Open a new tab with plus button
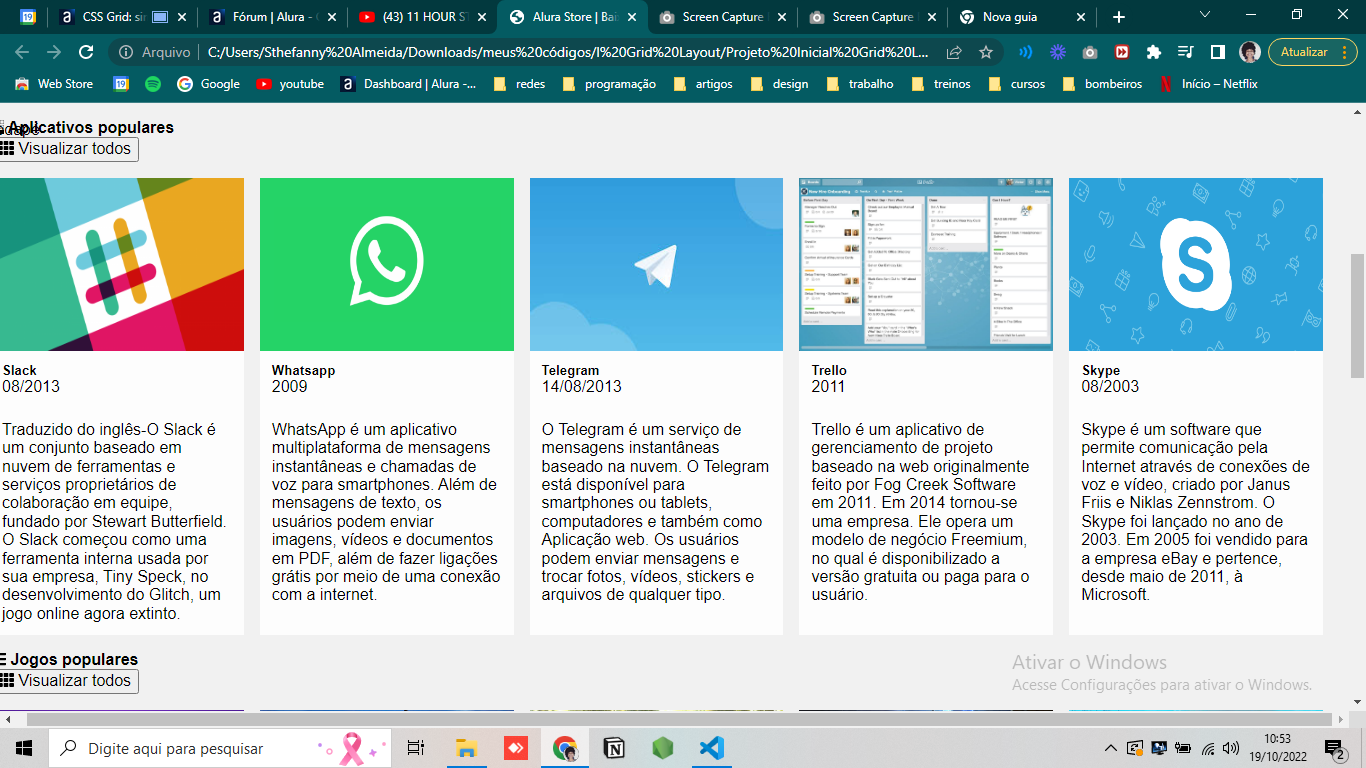 [x=1118, y=17]
